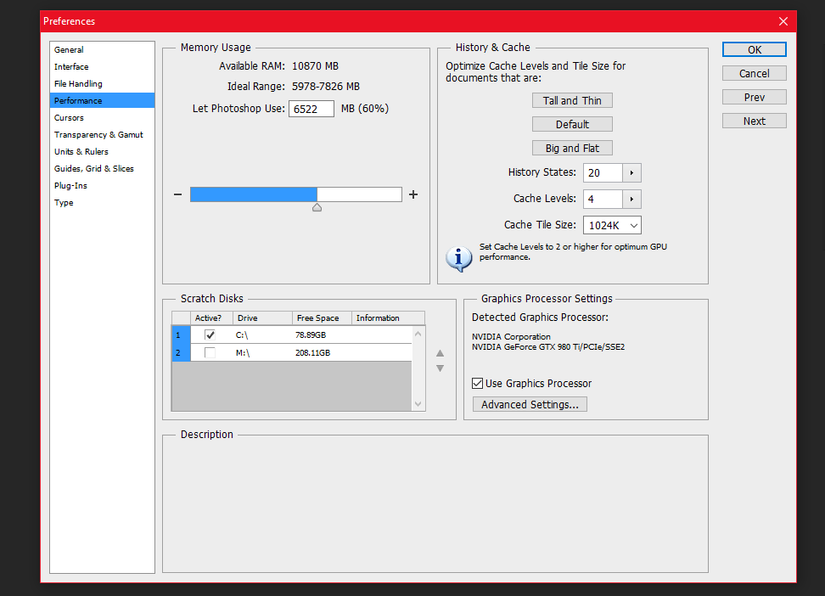Click Next to view the next preferences page
The image size is (825, 596).
pos(754,120)
